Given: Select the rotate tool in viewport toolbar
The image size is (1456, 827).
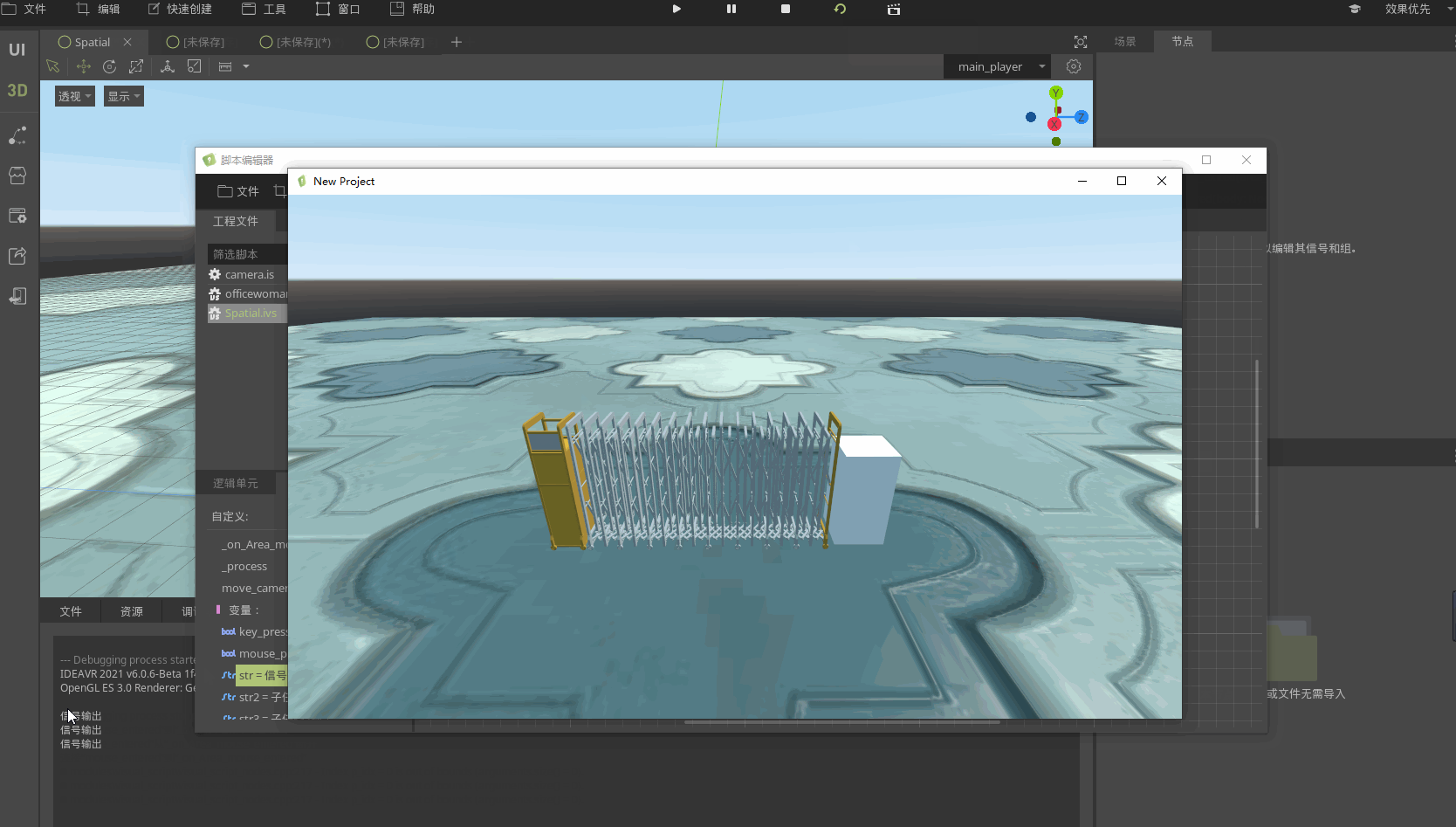Looking at the screenshot, I should (x=109, y=66).
